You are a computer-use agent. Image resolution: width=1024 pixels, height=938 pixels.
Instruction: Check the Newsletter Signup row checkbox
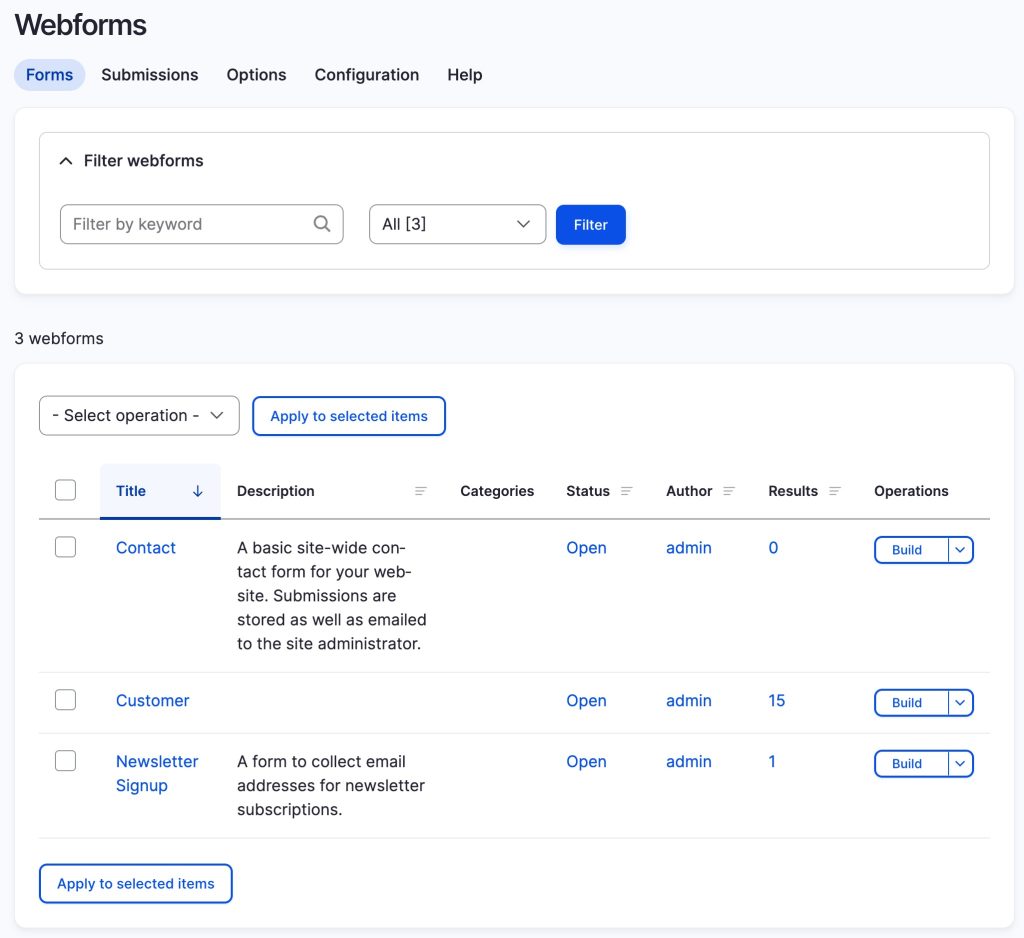[65, 761]
